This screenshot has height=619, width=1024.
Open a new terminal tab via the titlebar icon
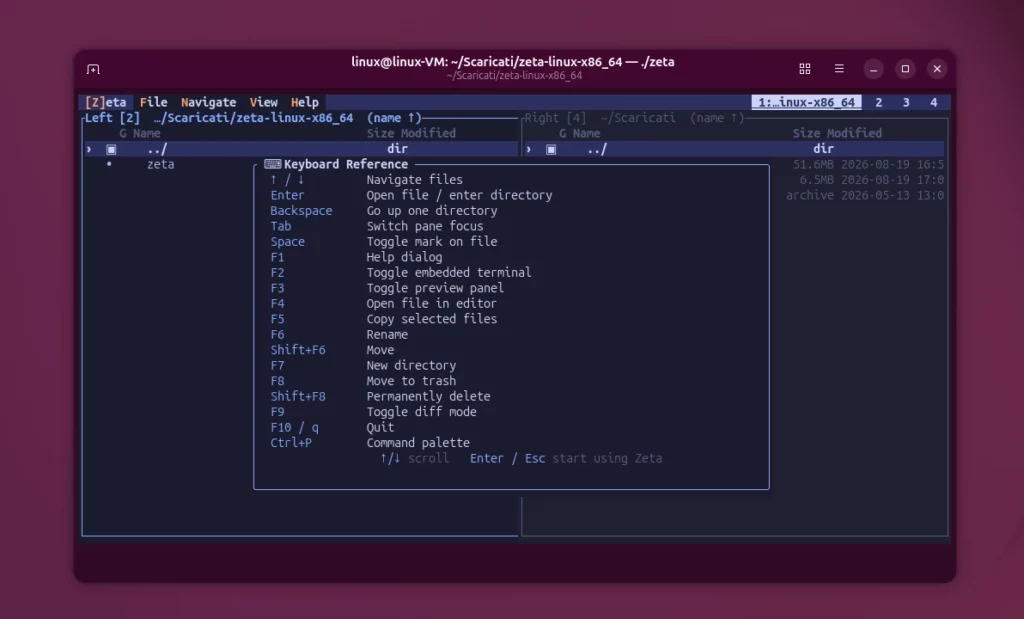(93, 69)
